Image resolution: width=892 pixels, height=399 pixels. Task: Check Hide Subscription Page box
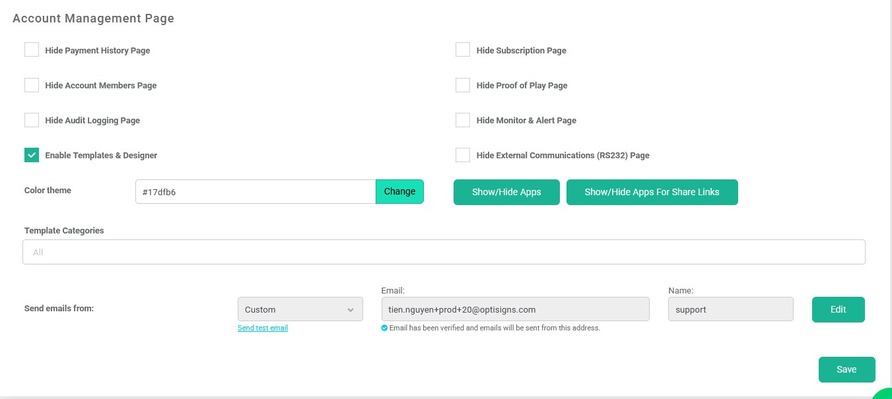tap(462, 50)
